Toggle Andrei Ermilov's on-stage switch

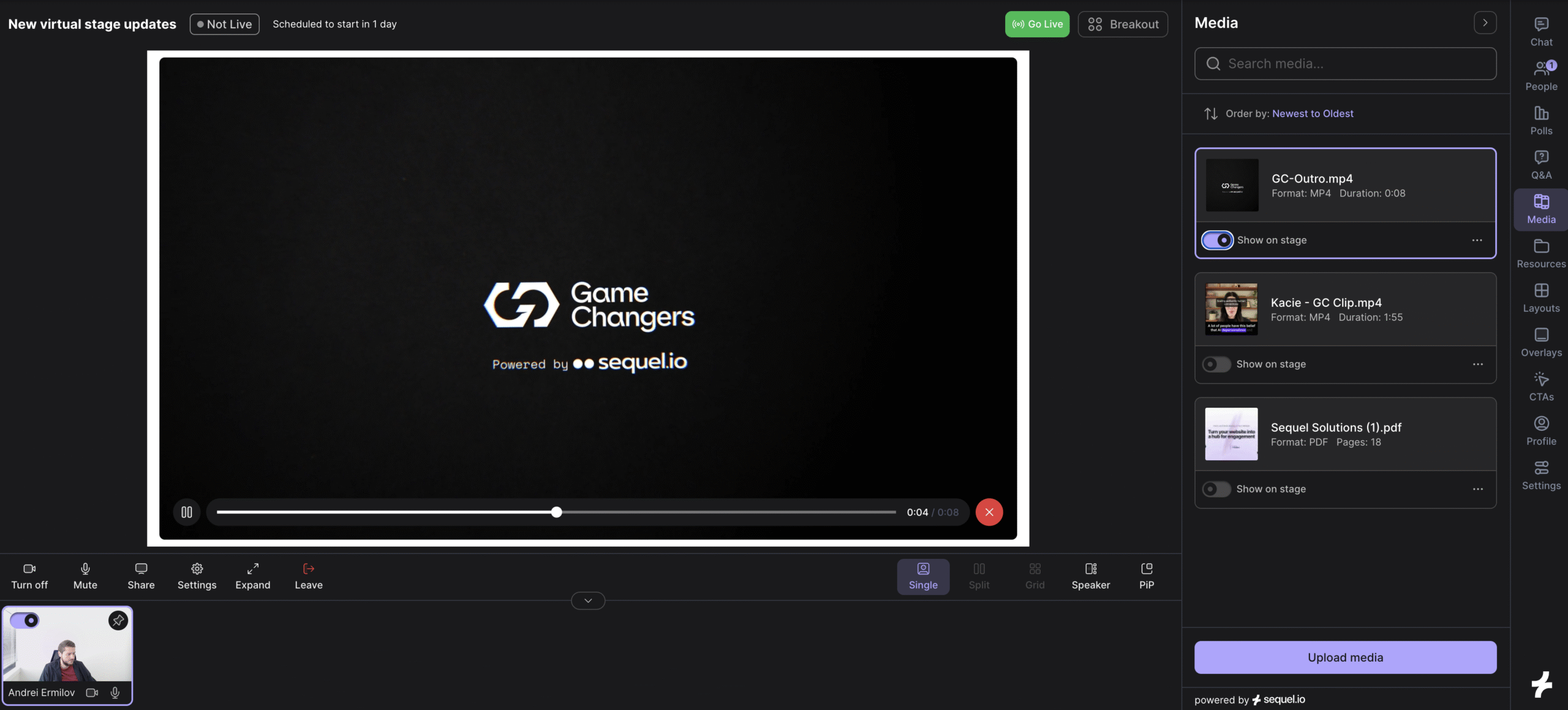click(x=24, y=621)
